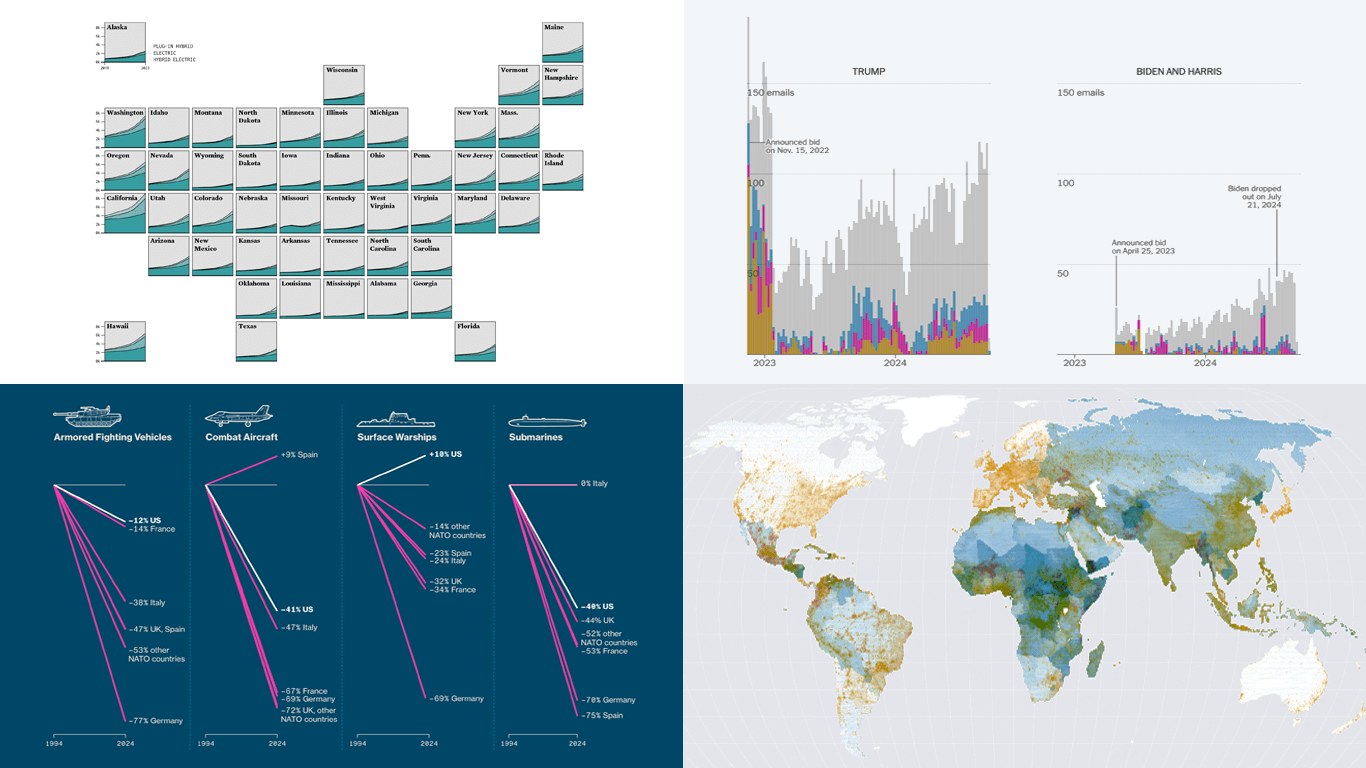Click the TRUMP chart title
Image resolution: width=1366 pixels, height=768 pixels.
(x=868, y=72)
